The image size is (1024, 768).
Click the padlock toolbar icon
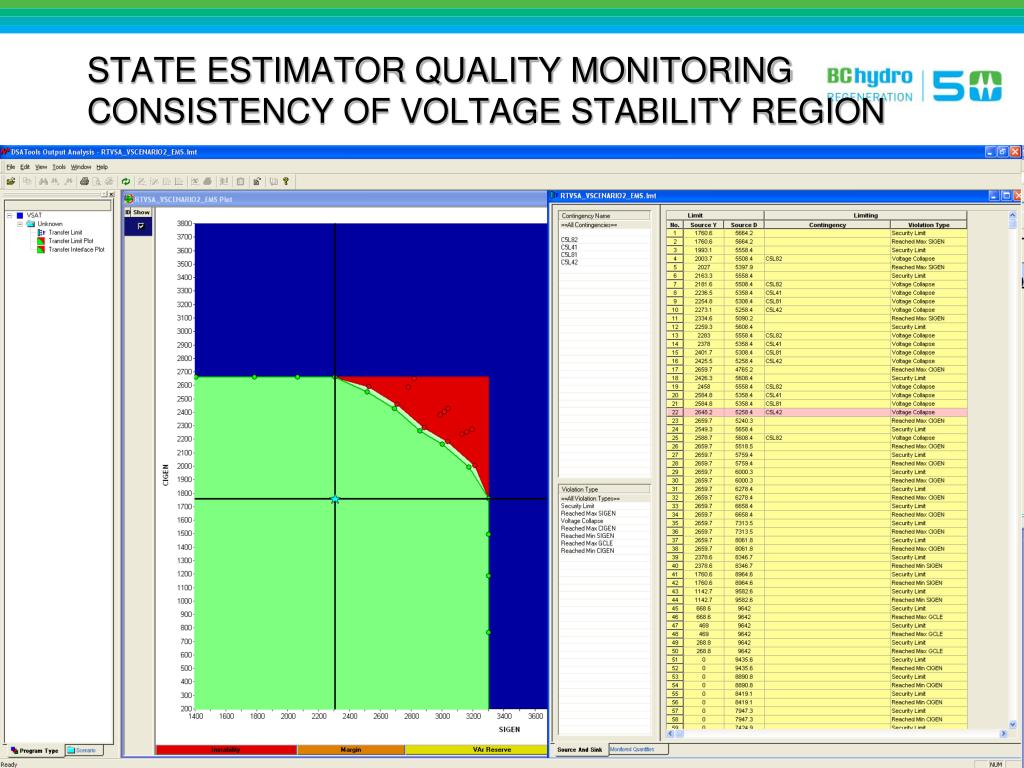coord(257,182)
